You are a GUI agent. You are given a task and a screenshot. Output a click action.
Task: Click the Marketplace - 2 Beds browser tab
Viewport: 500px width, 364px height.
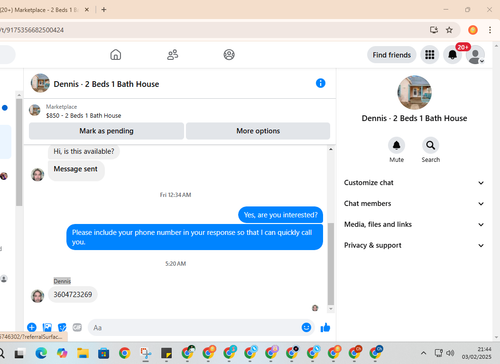click(38, 10)
